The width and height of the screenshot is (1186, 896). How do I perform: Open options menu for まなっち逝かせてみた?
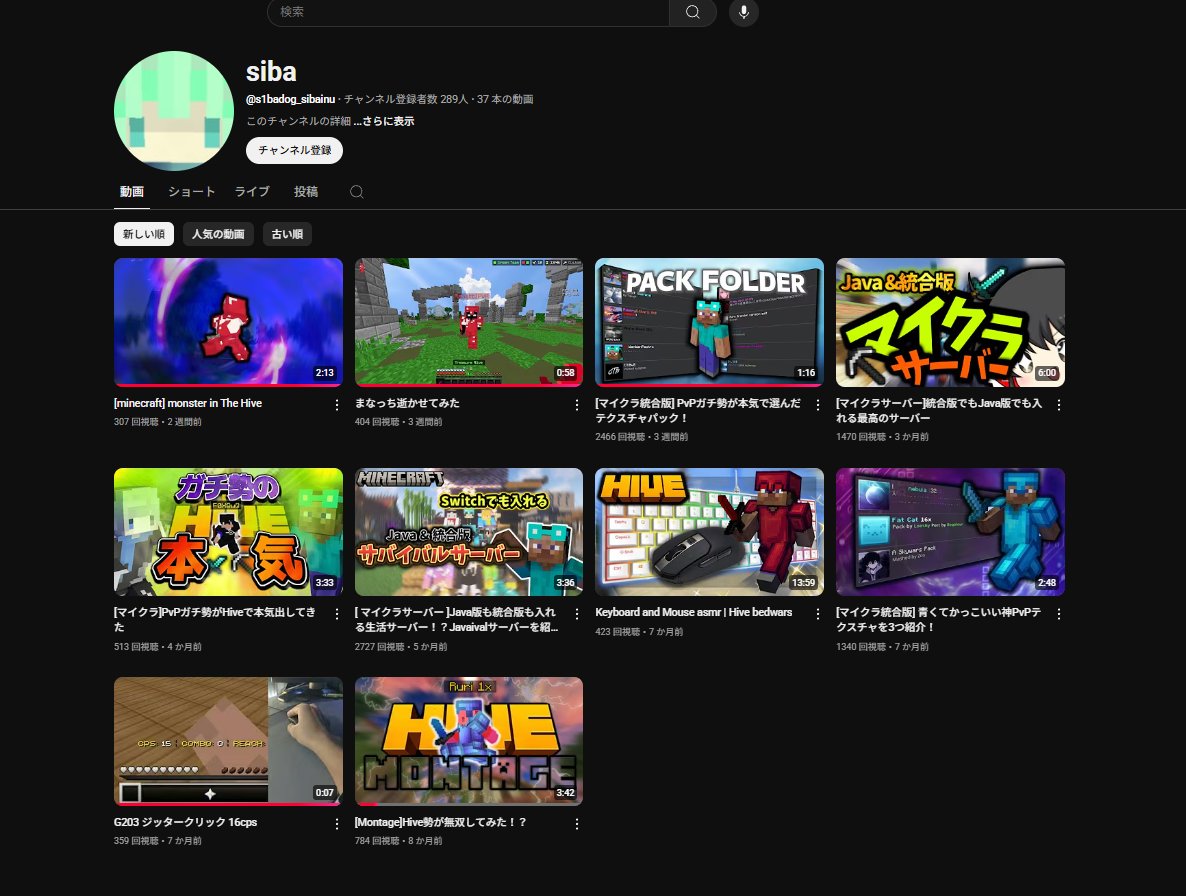point(576,405)
